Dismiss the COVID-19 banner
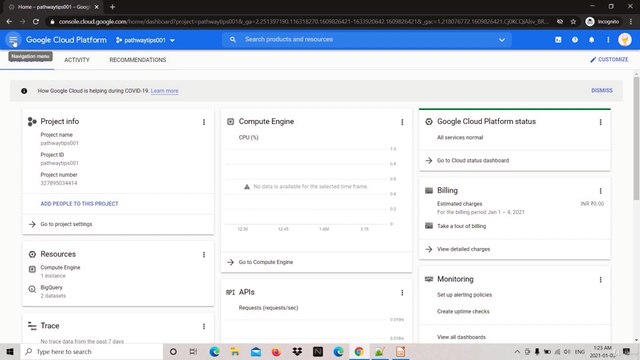The image size is (640, 360). coord(602,90)
